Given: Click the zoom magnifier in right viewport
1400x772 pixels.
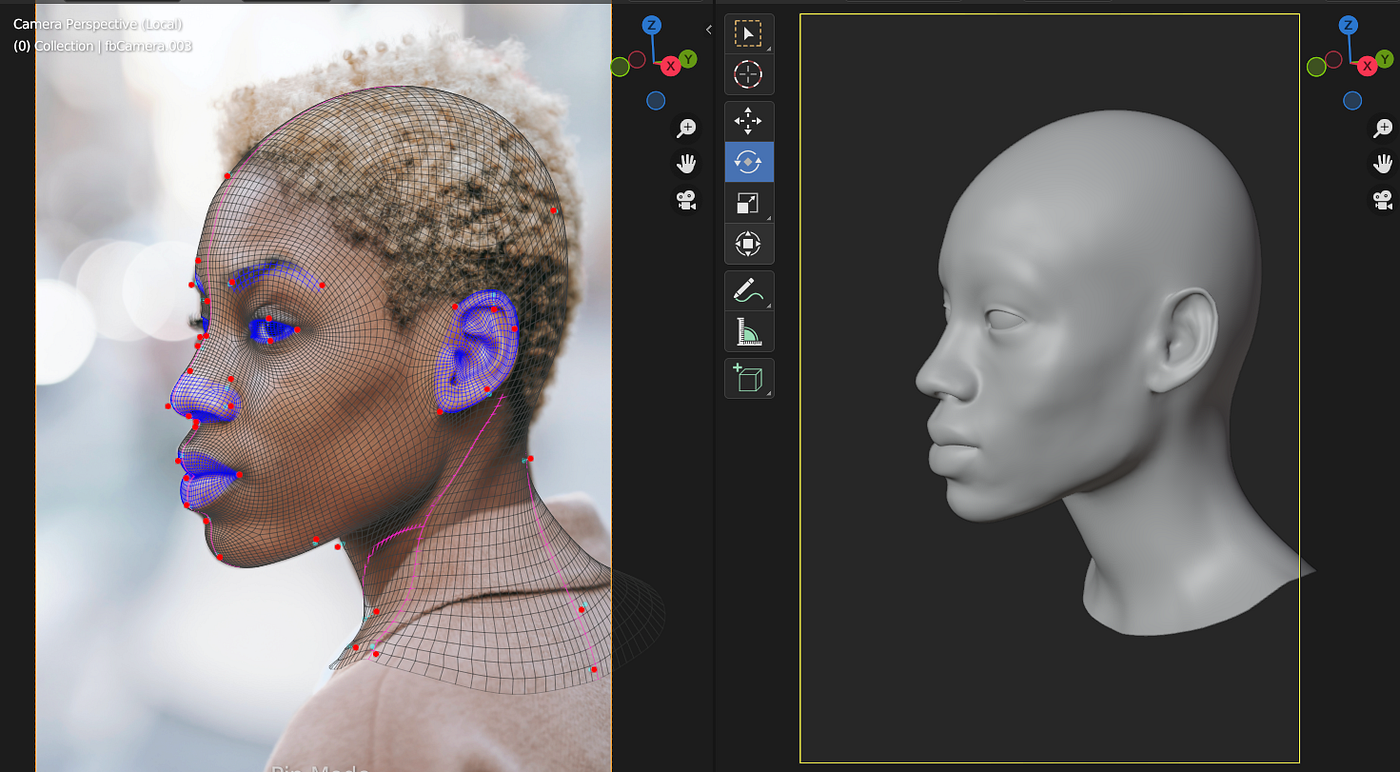Looking at the screenshot, I should point(1384,128).
